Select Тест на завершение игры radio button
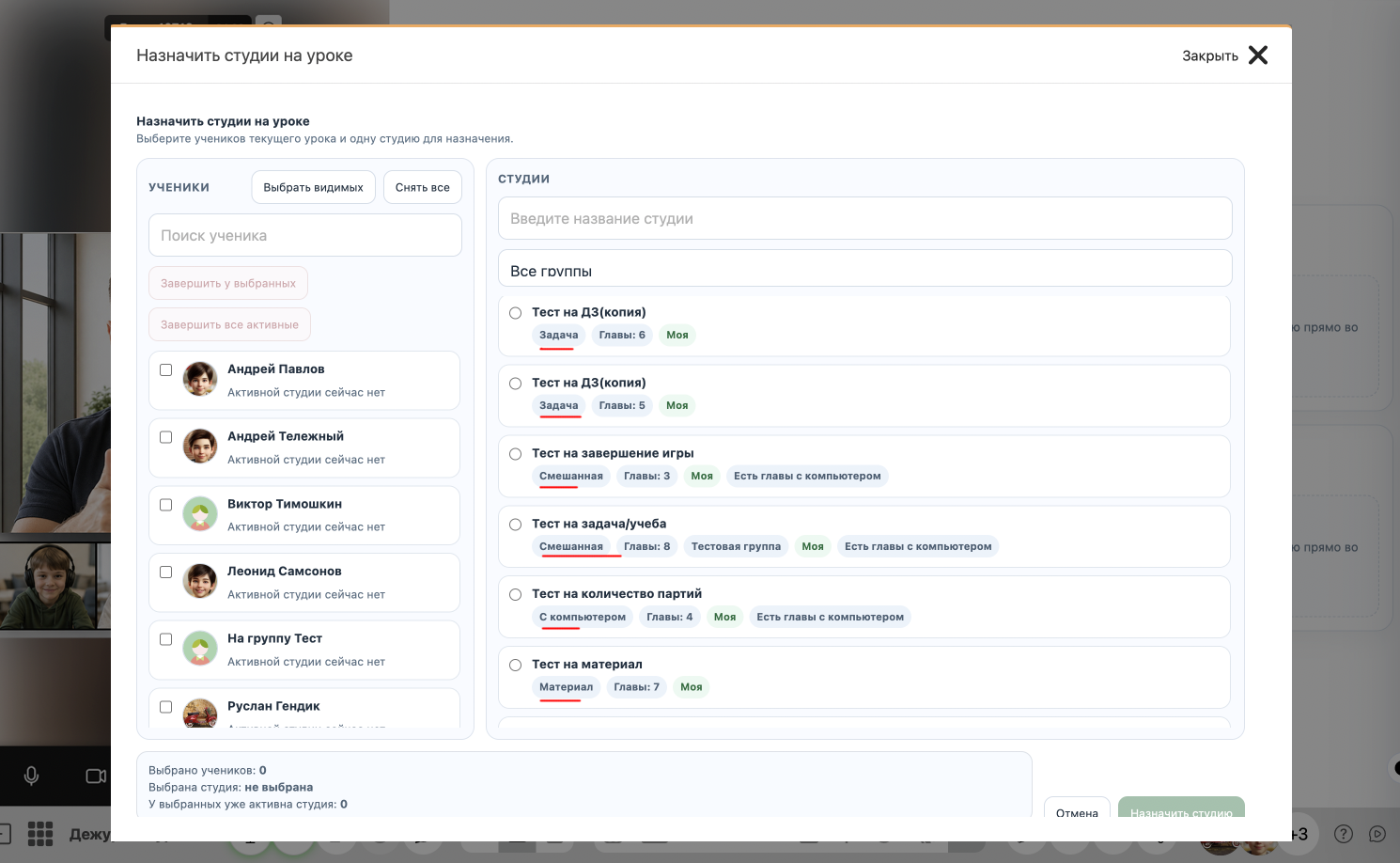 coord(516,454)
